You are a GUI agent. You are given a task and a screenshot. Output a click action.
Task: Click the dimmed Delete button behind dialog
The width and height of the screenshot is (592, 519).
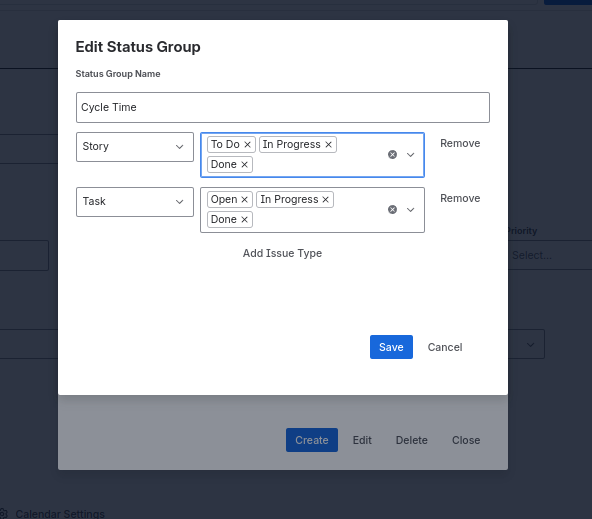pos(412,440)
